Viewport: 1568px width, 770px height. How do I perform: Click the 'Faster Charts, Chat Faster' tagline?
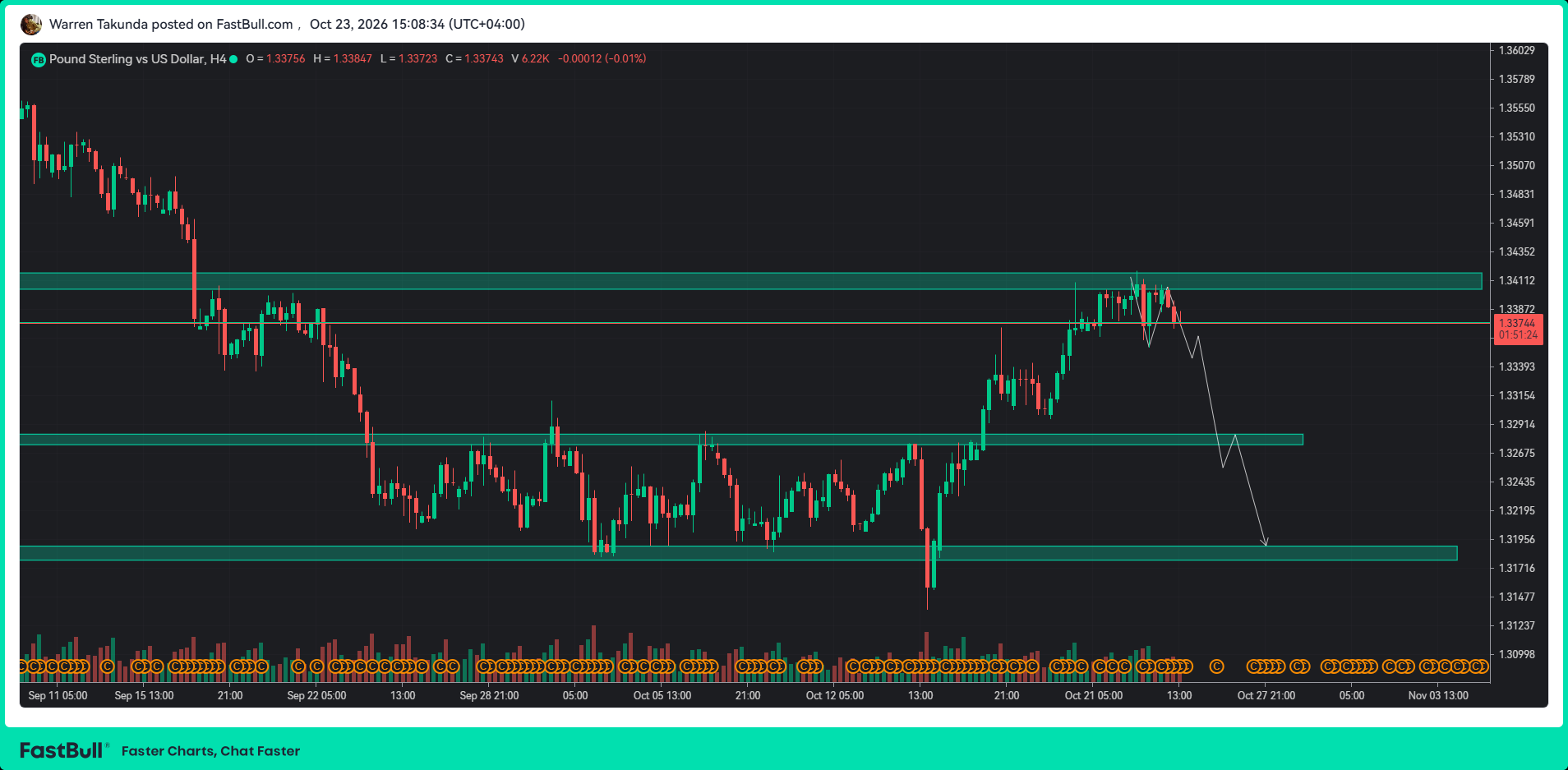pos(210,751)
